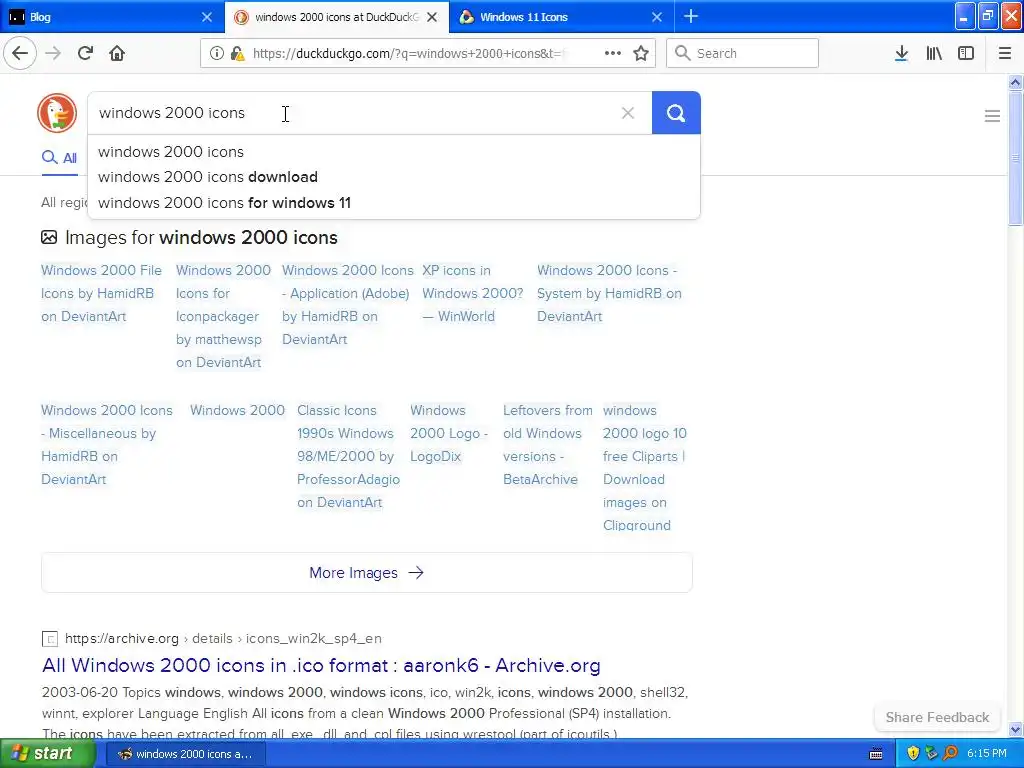Open 'Leftovers from old Windows versions - BetaArchive' link
This screenshot has width=1024, height=768.
547,445
